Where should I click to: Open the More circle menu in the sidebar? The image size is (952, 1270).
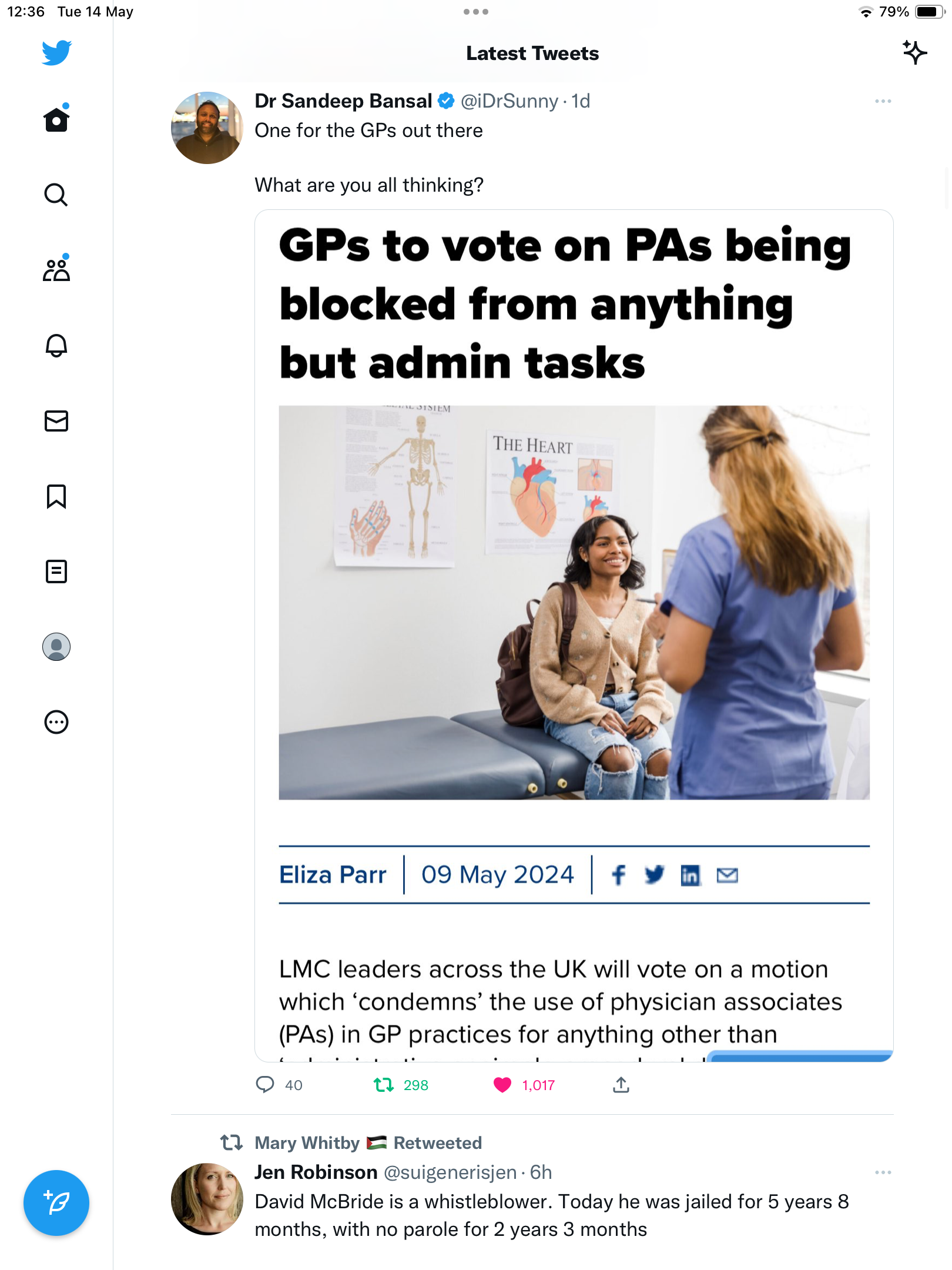click(56, 722)
